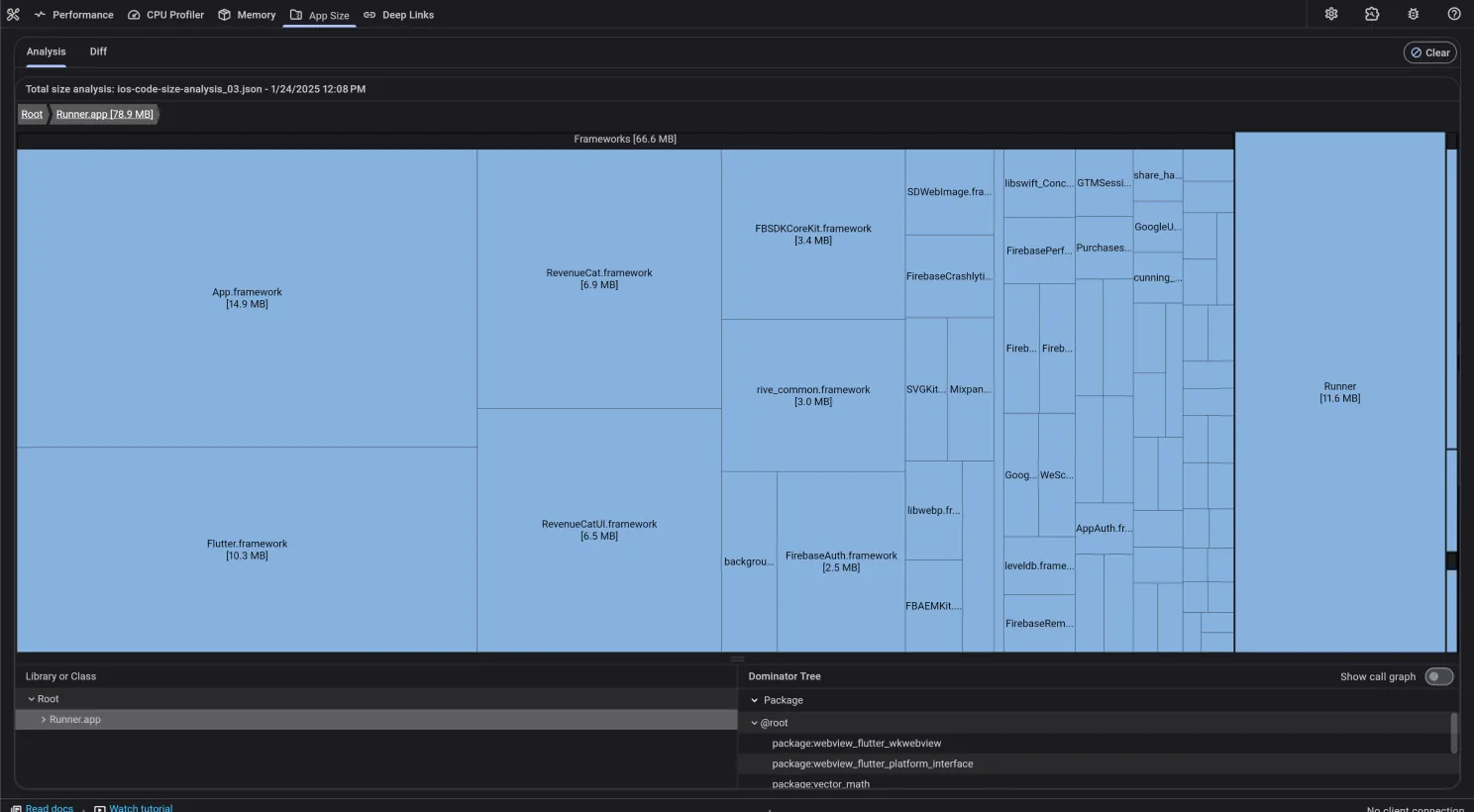Switch to the Diff sub-tab
Screen dimensions: 1474x812
(x=98, y=51)
